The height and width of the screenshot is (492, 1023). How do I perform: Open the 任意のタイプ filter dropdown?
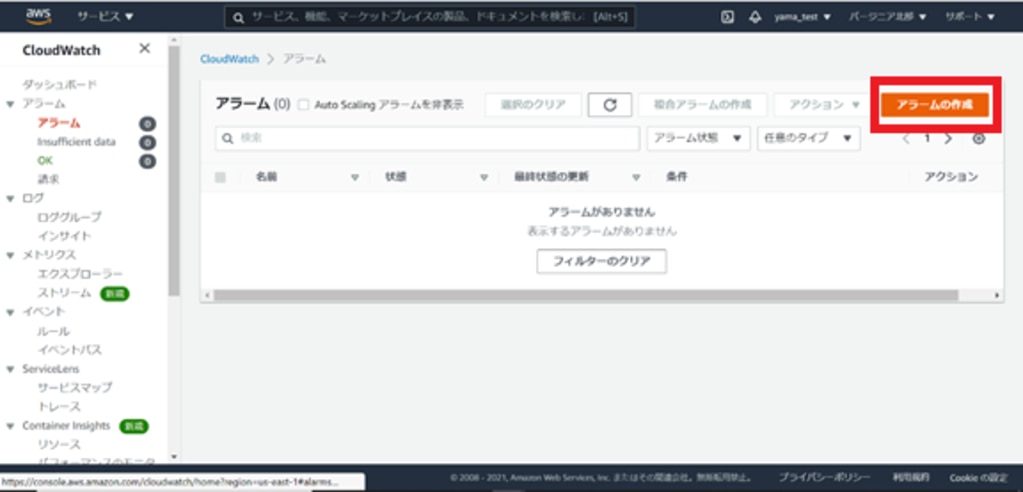point(808,138)
